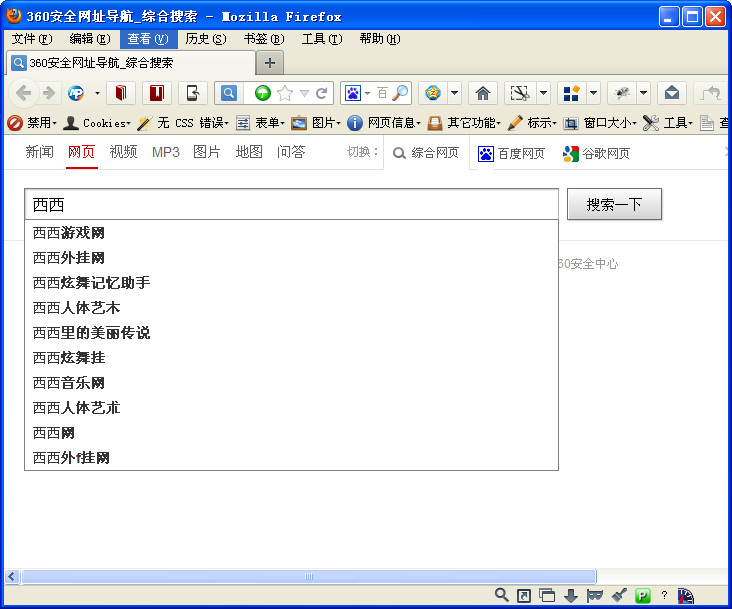Screen dimensions: 732x609
Task: Open the 表单 (Forms) toolbar menu
Action: pyautogui.click(x=260, y=123)
